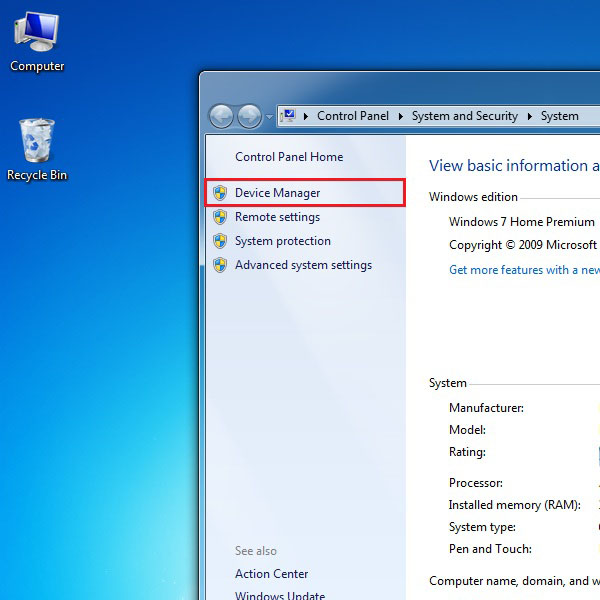Select the Recycle Bin desktop icon
The image size is (600, 600).
click(37, 150)
